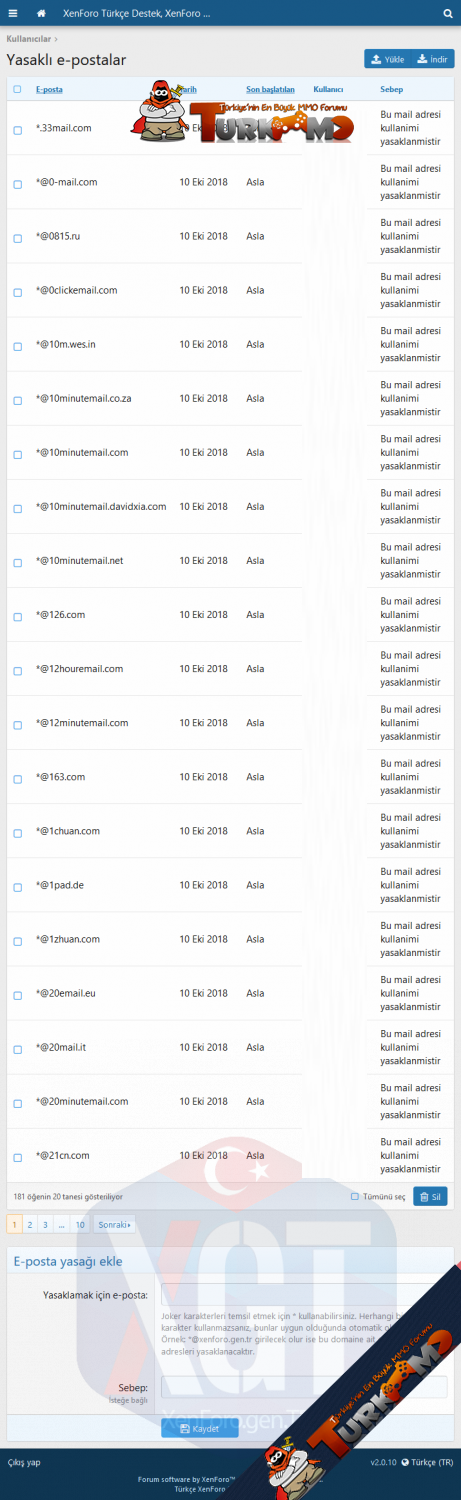Go to next page with Sonraki

point(114,1224)
